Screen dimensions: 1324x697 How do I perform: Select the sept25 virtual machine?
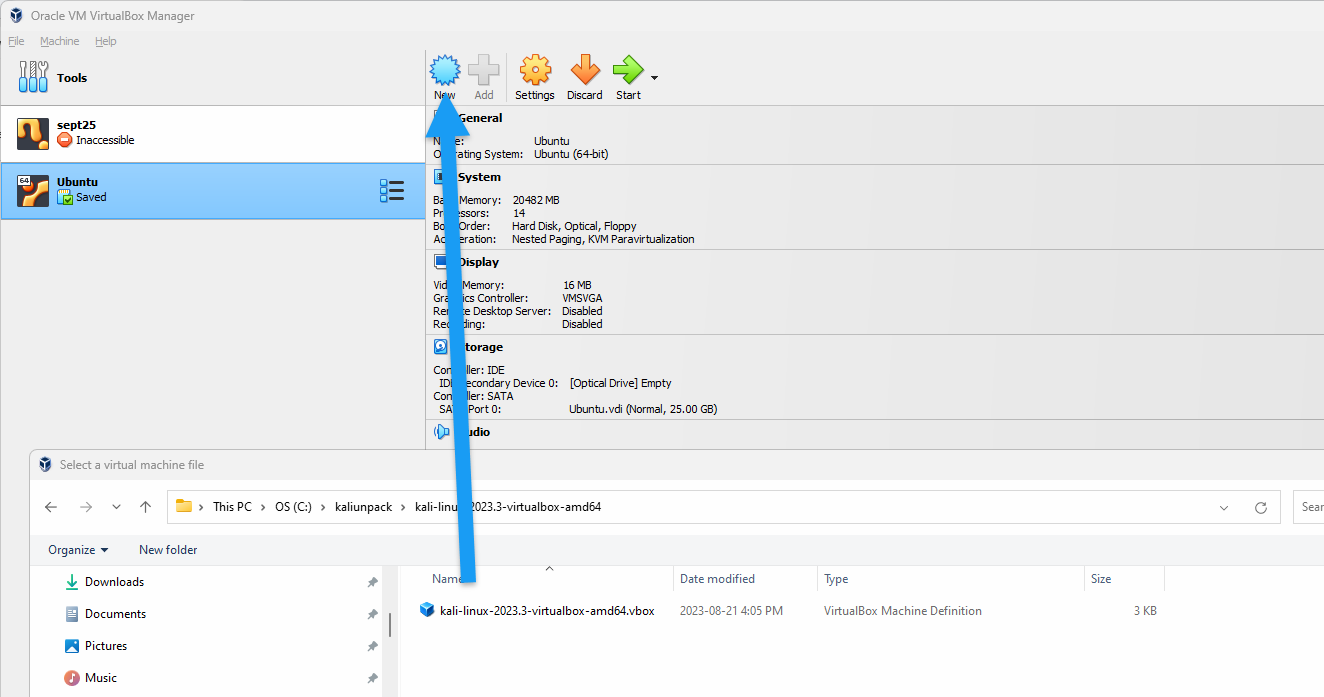point(213,134)
